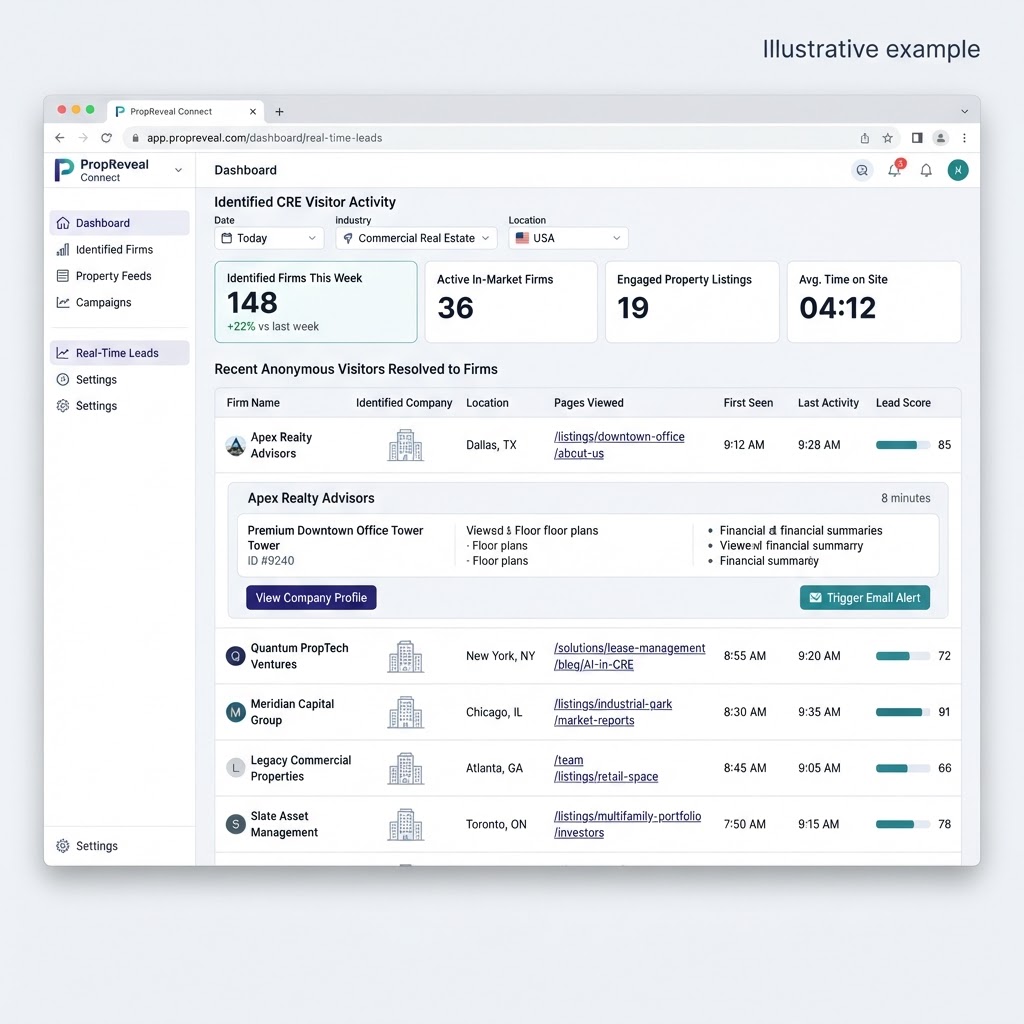1024x1024 pixels.
Task: Open the /listings/downtown-office link
Action: (619, 436)
